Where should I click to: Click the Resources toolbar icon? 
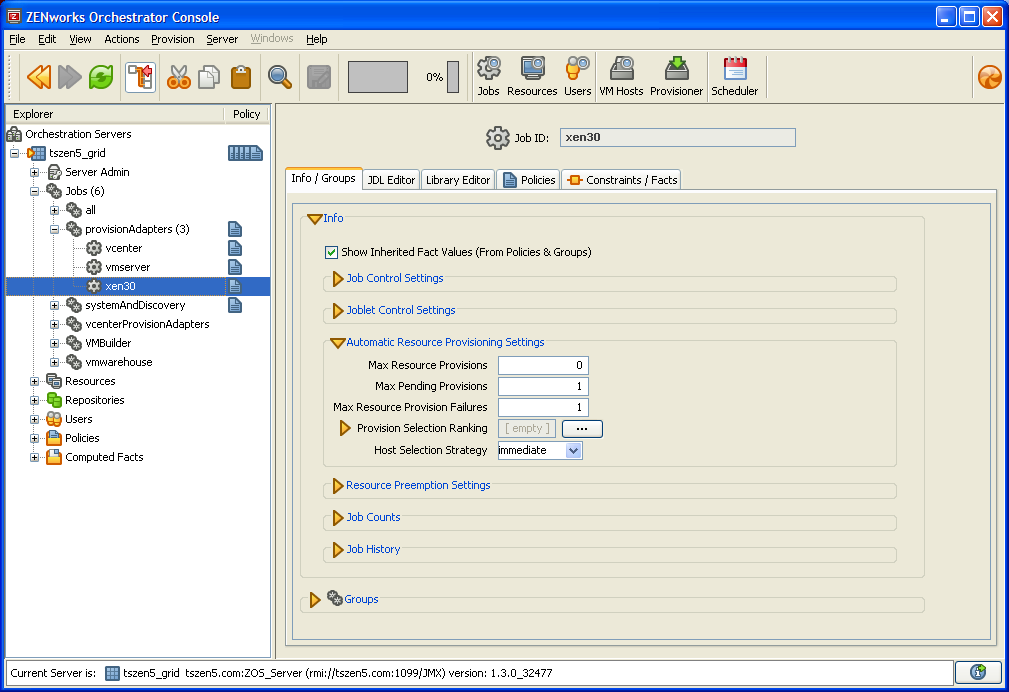[x=531, y=76]
